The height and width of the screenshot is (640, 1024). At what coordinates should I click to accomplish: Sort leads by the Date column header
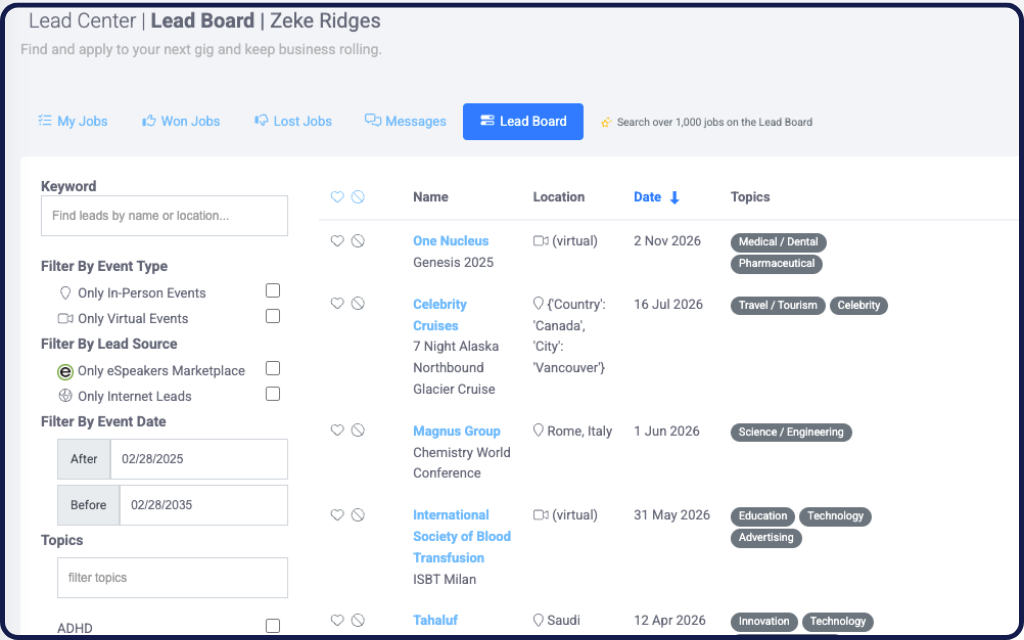click(647, 197)
